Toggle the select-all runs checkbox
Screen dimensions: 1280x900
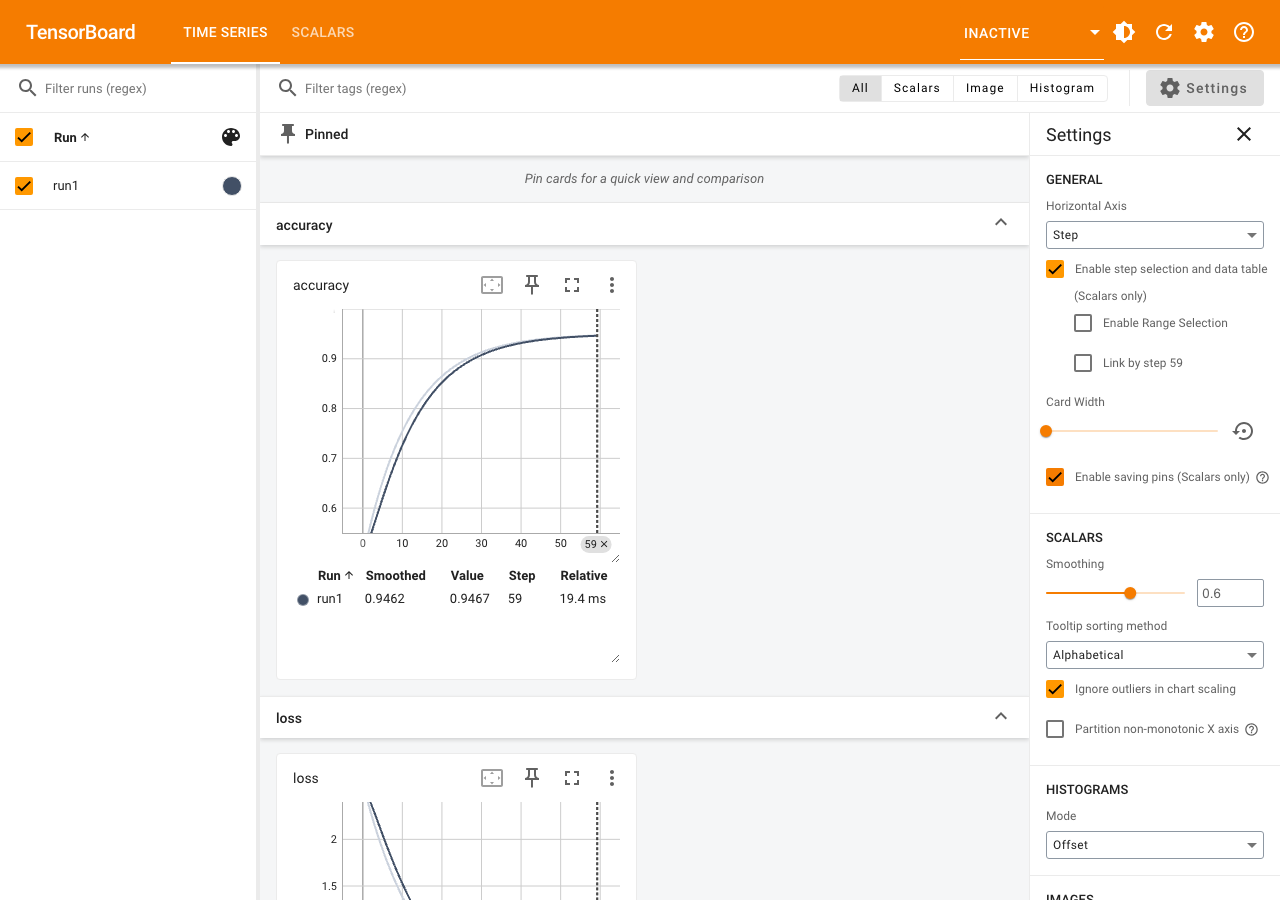click(24, 137)
